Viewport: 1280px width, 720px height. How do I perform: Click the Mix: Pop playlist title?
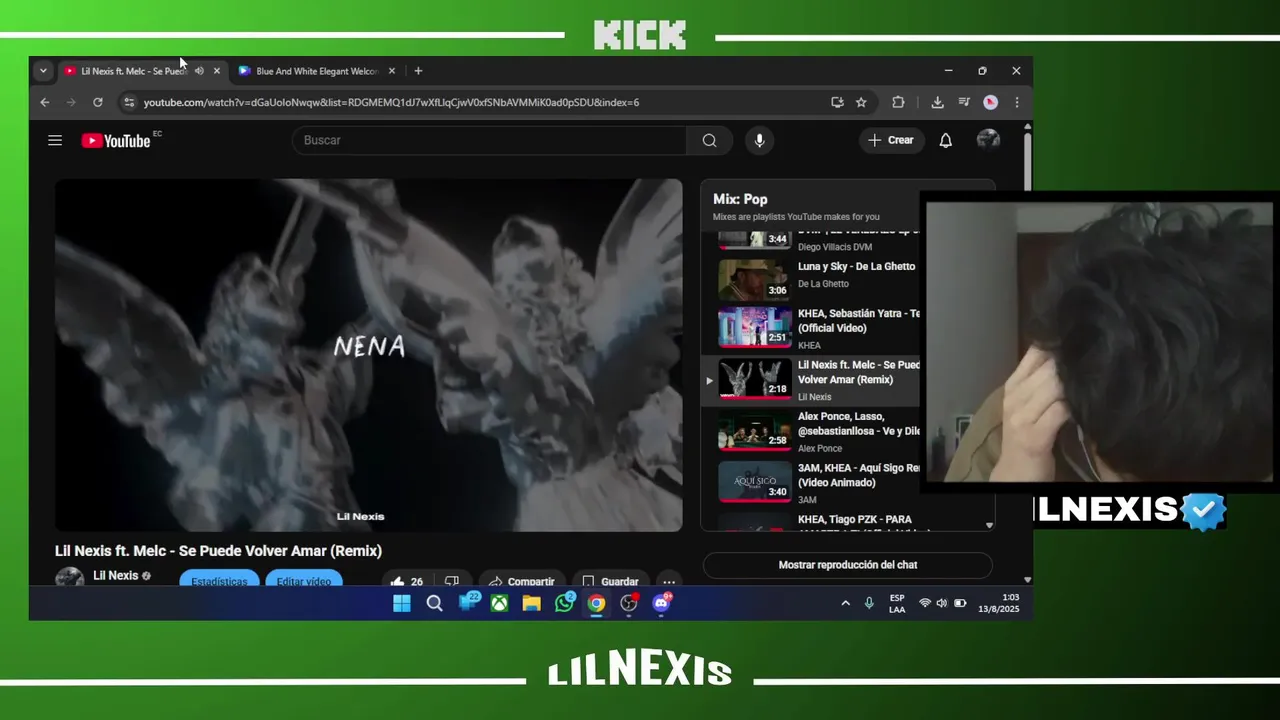tap(740, 199)
